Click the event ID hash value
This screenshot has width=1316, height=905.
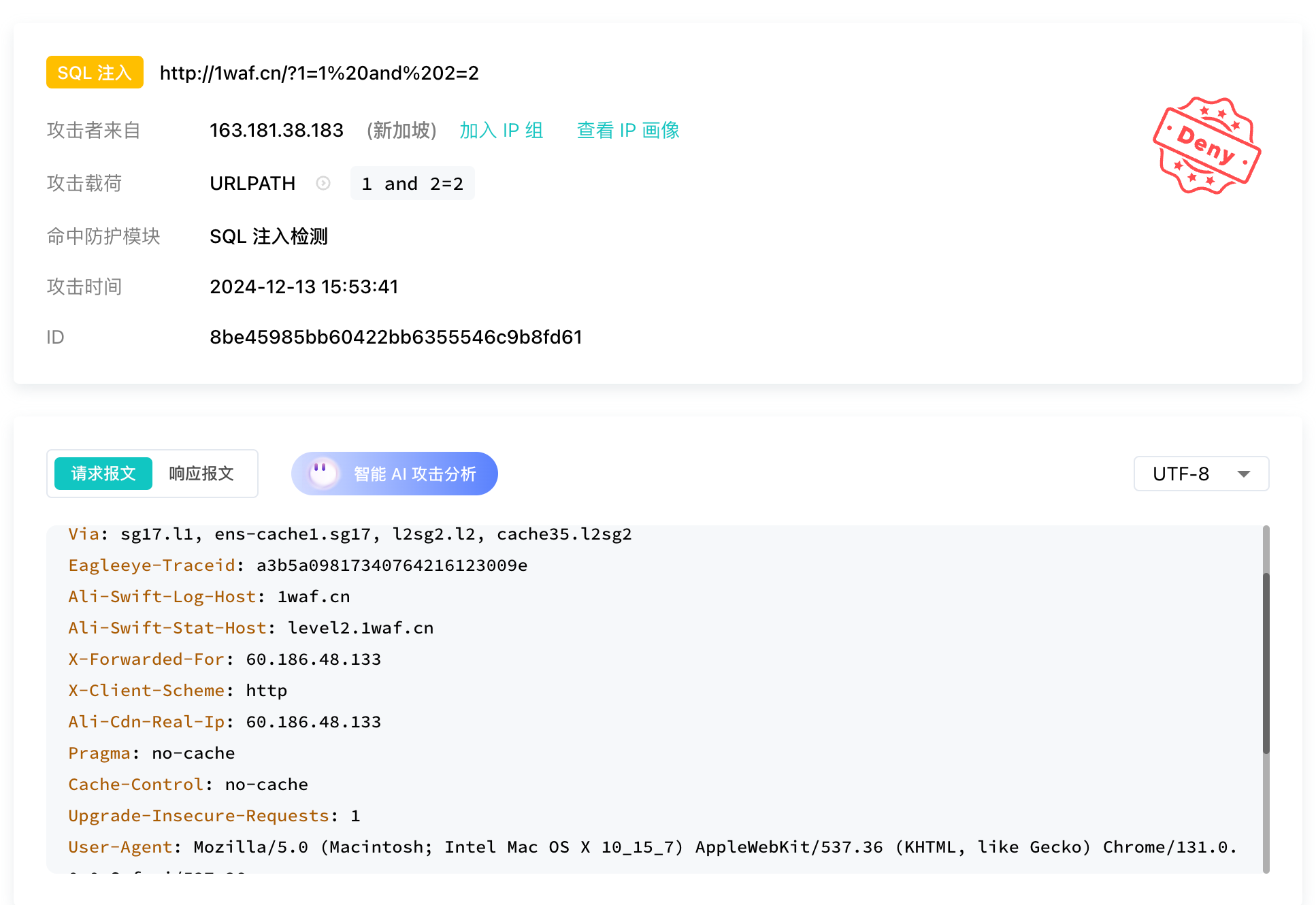coord(395,337)
